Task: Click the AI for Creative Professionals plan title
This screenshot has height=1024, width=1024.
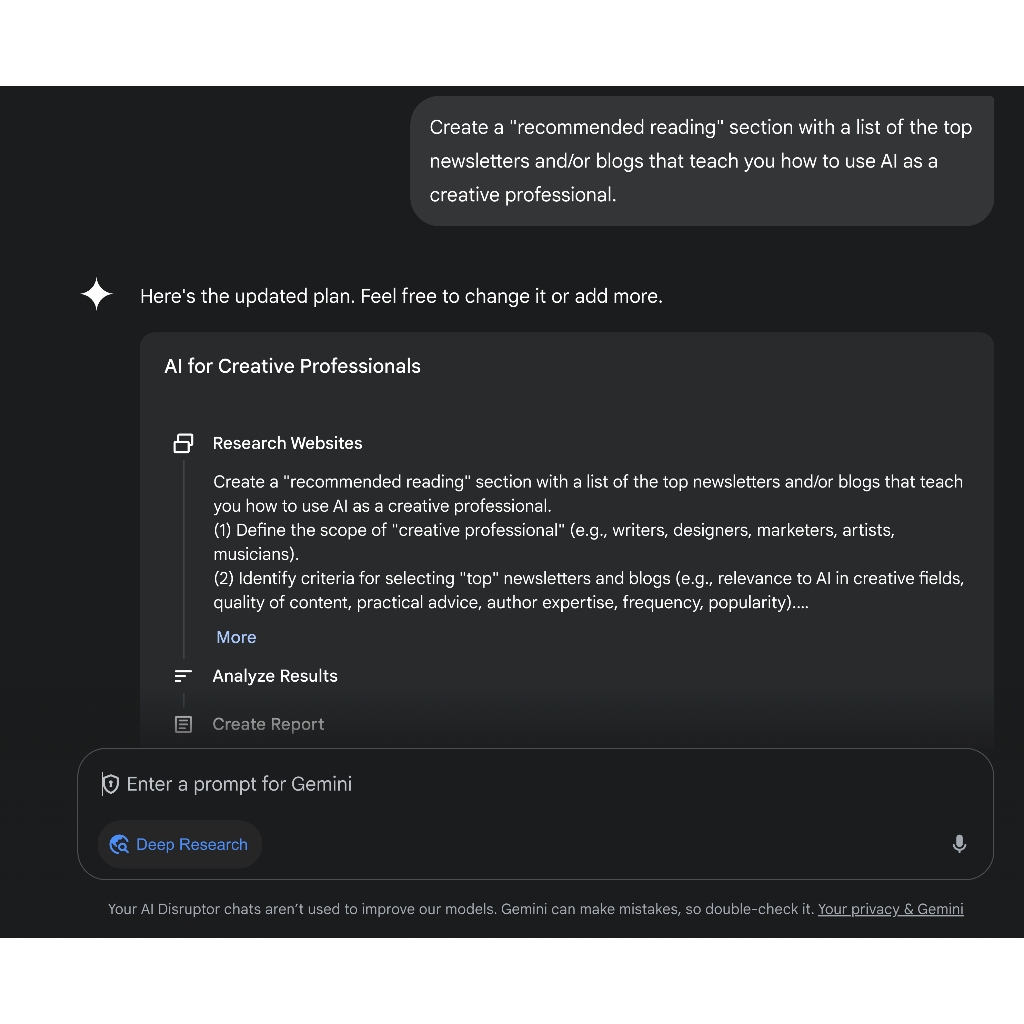Action: click(x=292, y=366)
